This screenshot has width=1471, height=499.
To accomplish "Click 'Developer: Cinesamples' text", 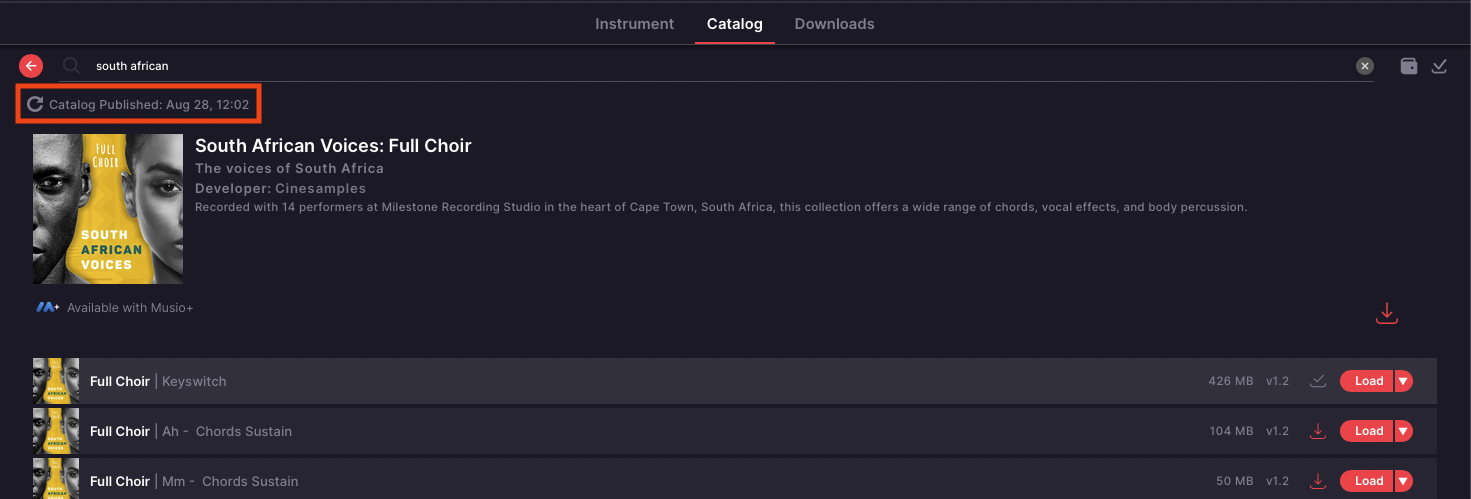I will tap(281, 188).
